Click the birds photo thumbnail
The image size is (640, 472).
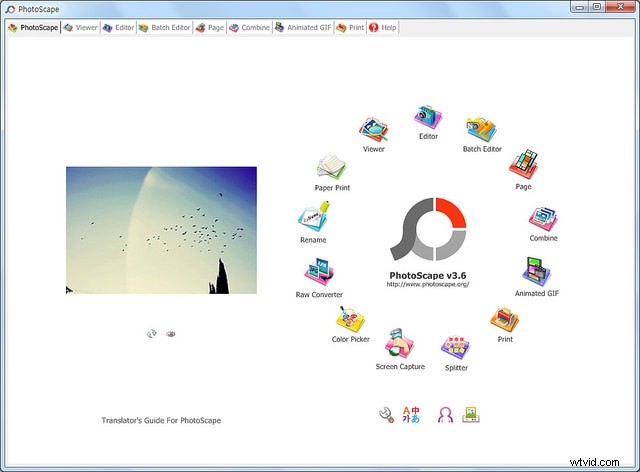(161, 230)
